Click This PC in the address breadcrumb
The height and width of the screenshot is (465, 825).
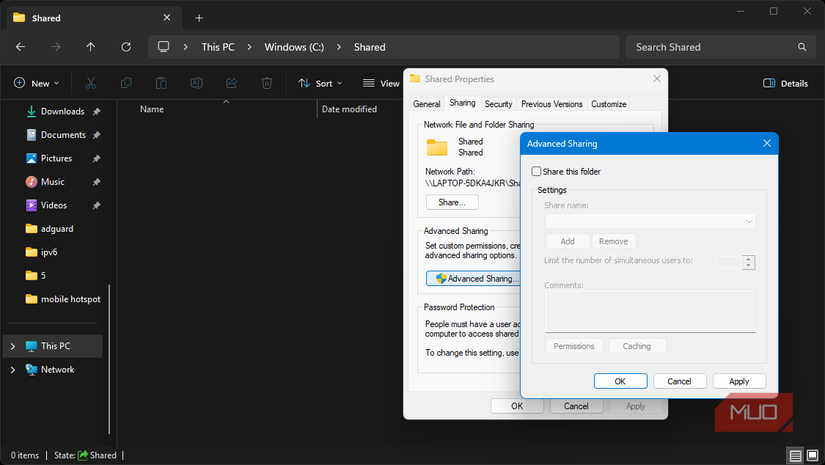pyautogui.click(x=218, y=47)
